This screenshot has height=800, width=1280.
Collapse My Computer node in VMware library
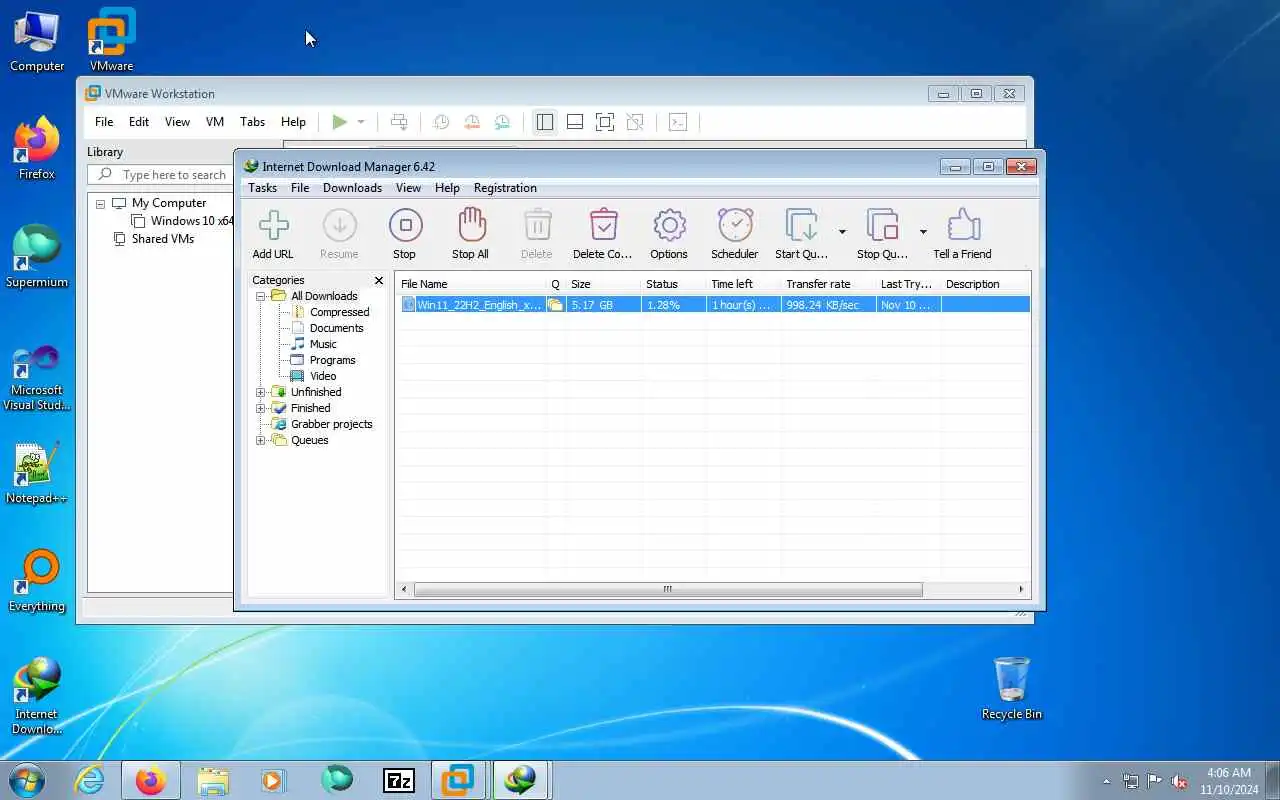100,203
